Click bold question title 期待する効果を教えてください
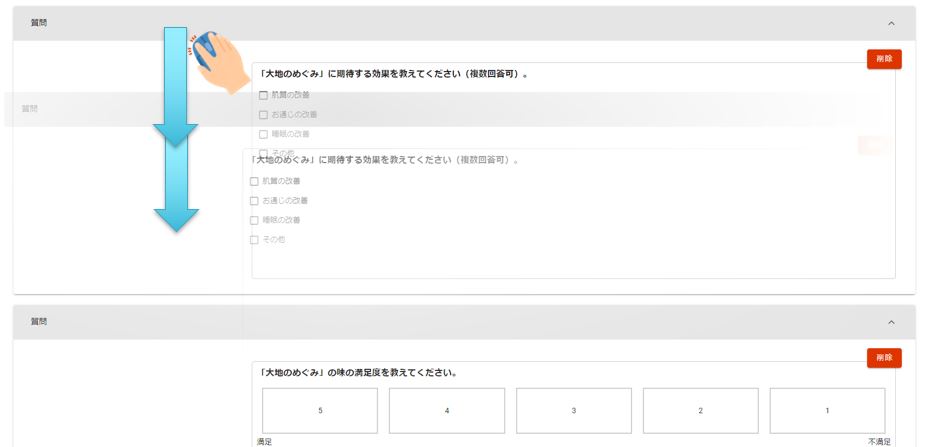The height and width of the screenshot is (447, 932). pyautogui.click(x=393, y=74)
